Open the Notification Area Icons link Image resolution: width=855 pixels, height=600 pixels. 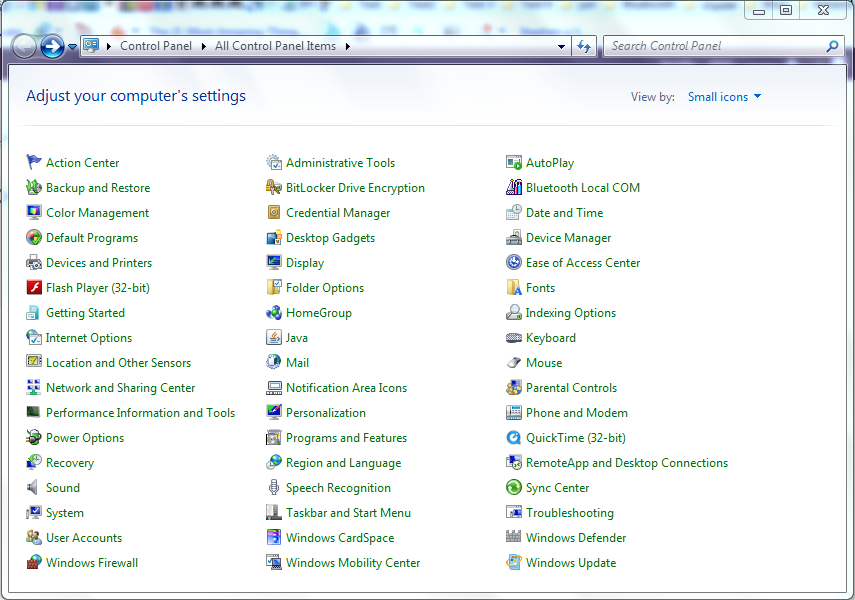coord(346,388)
